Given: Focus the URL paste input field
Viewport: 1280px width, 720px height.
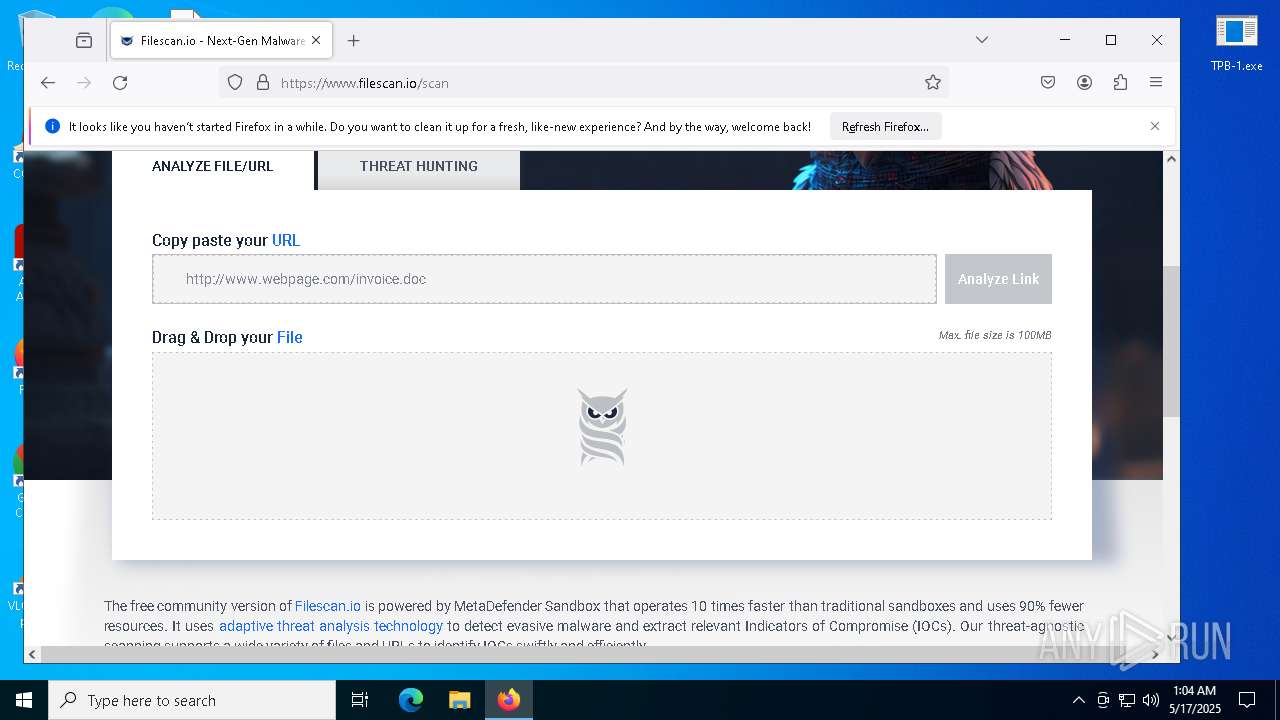Looking at the screenshot, I should (544, 279).
